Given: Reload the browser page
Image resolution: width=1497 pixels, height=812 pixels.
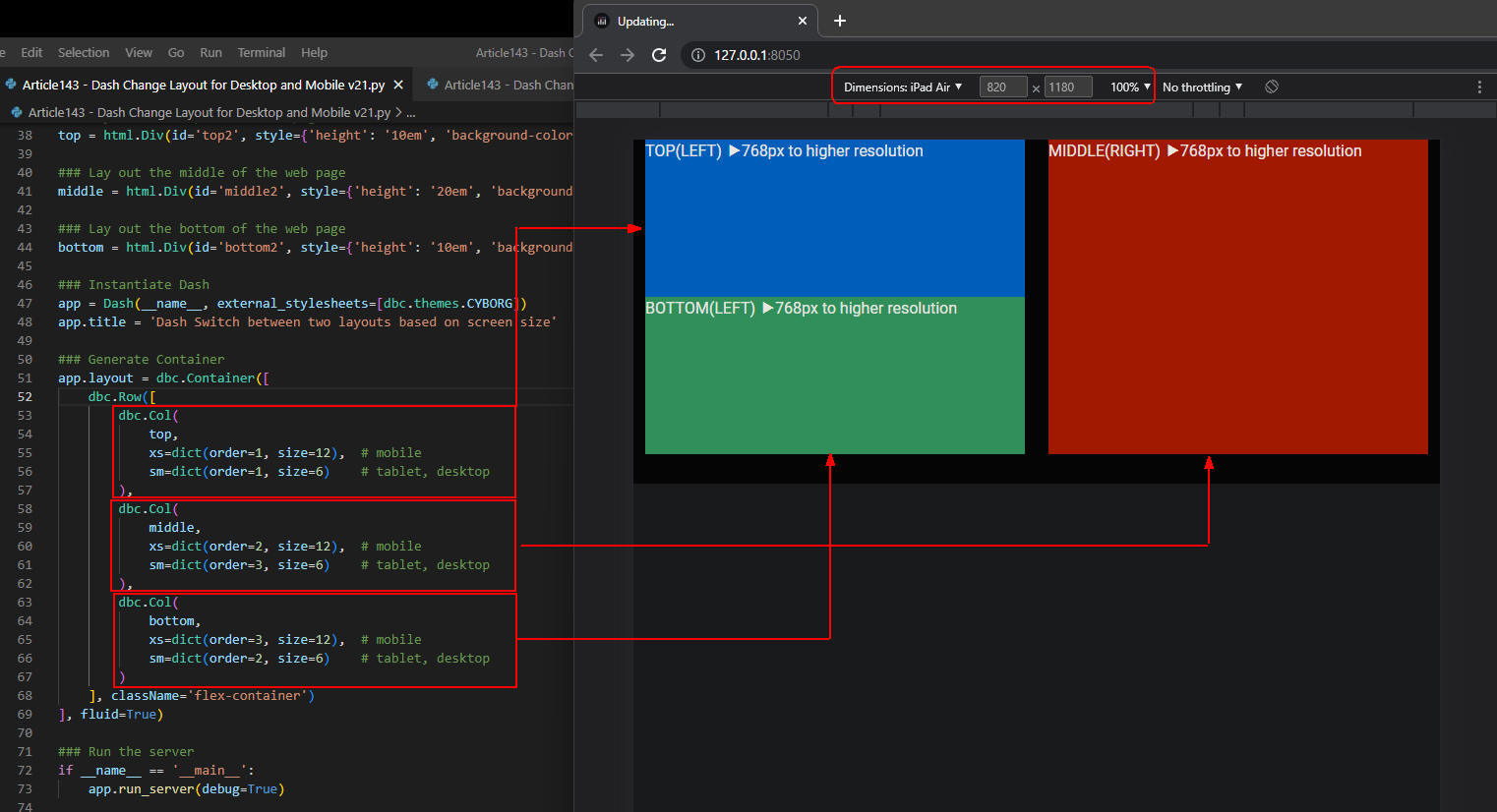Looking at the screenshot, I should [x=659, y=55].
